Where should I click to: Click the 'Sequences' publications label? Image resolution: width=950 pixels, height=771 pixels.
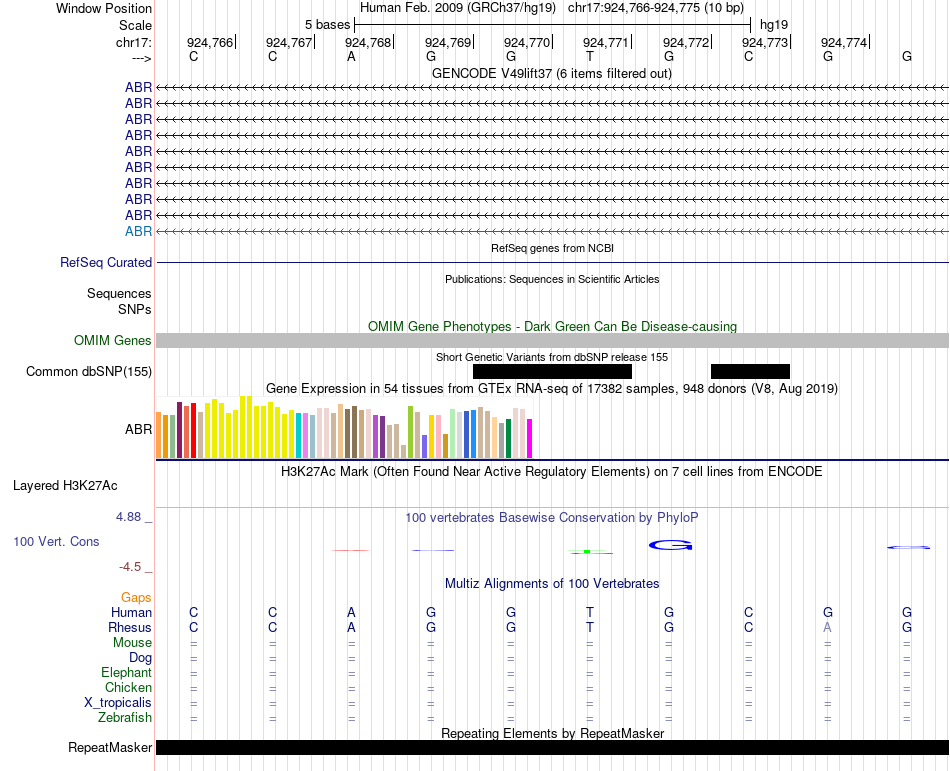119,294
